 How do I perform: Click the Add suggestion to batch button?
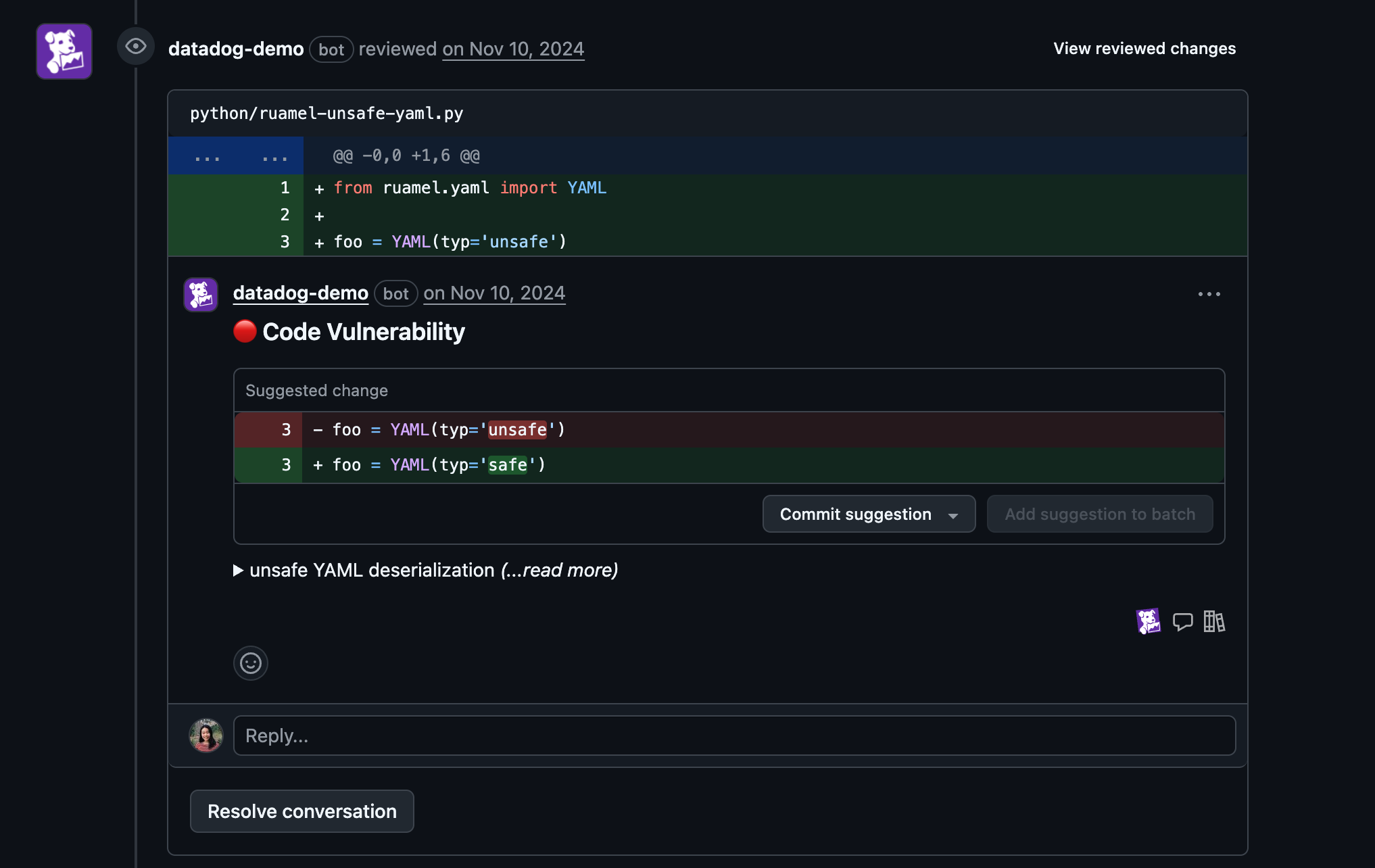pos(1100,514)
